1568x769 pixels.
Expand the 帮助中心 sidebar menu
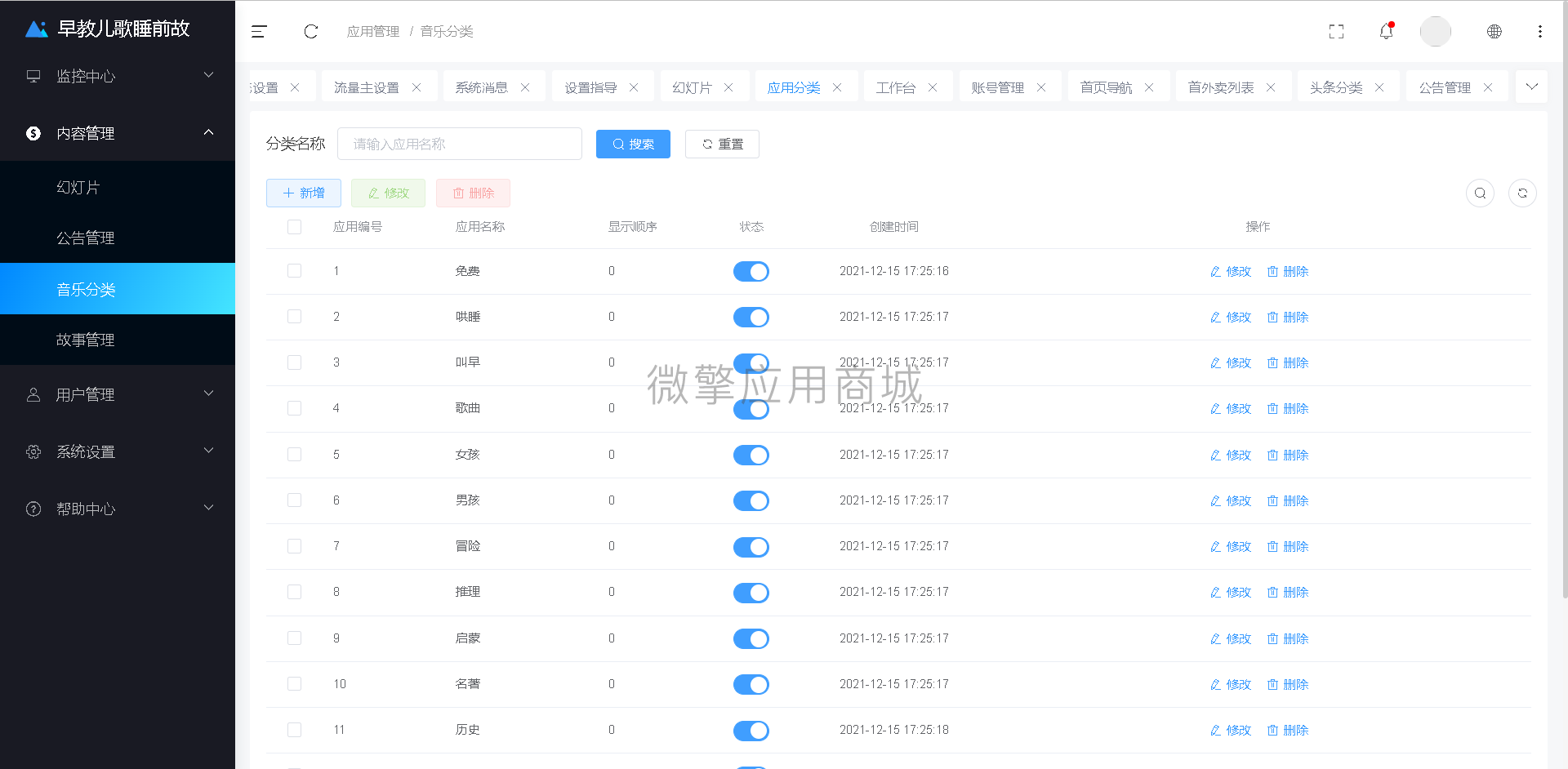[x=118, y=509]
